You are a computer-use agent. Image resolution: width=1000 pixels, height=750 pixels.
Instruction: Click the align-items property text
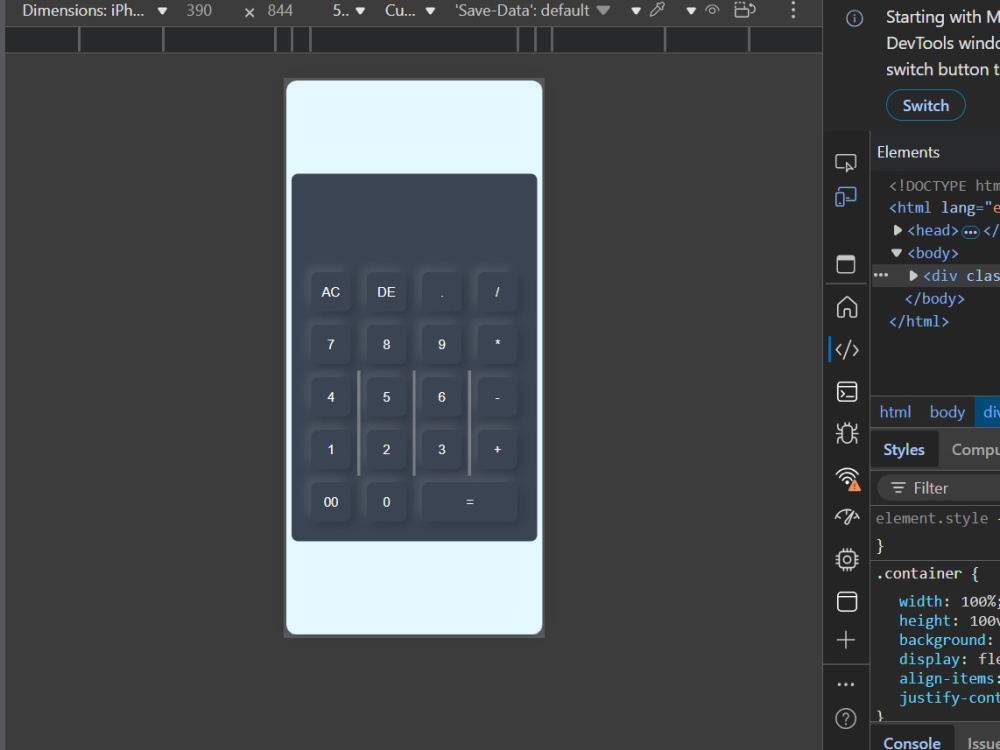946,679
